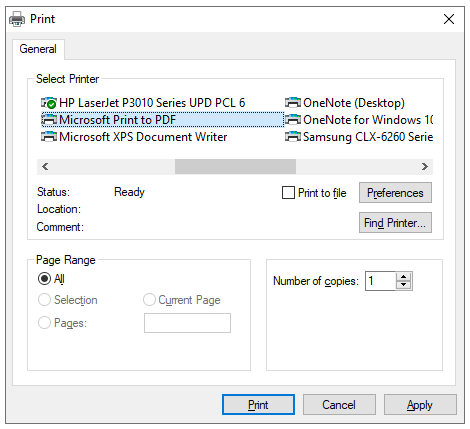The image size is (470, 429).
Task: Choose the Microsoft Print to PDF printer icon
Action: click(49, 120)
